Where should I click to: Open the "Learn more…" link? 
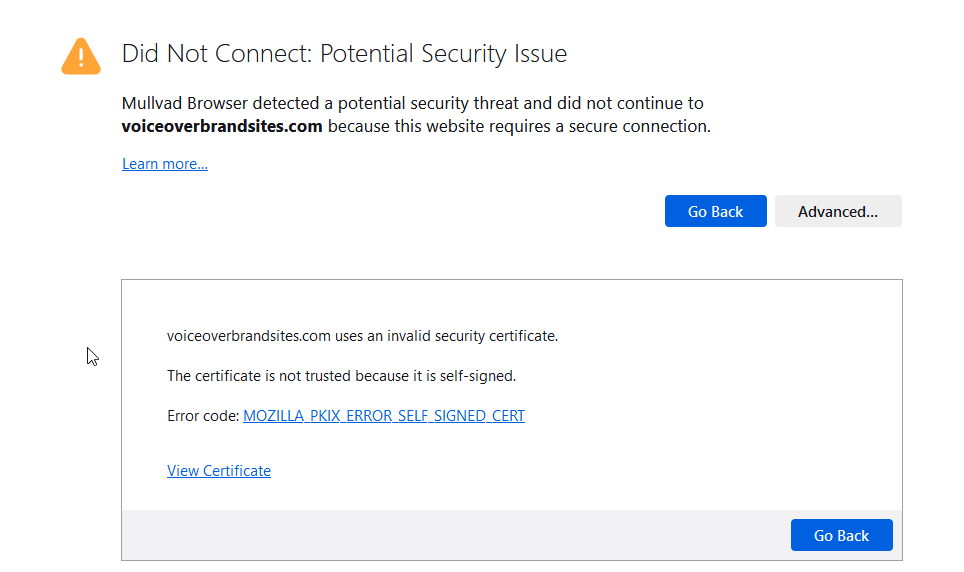[x=165, y=164]
